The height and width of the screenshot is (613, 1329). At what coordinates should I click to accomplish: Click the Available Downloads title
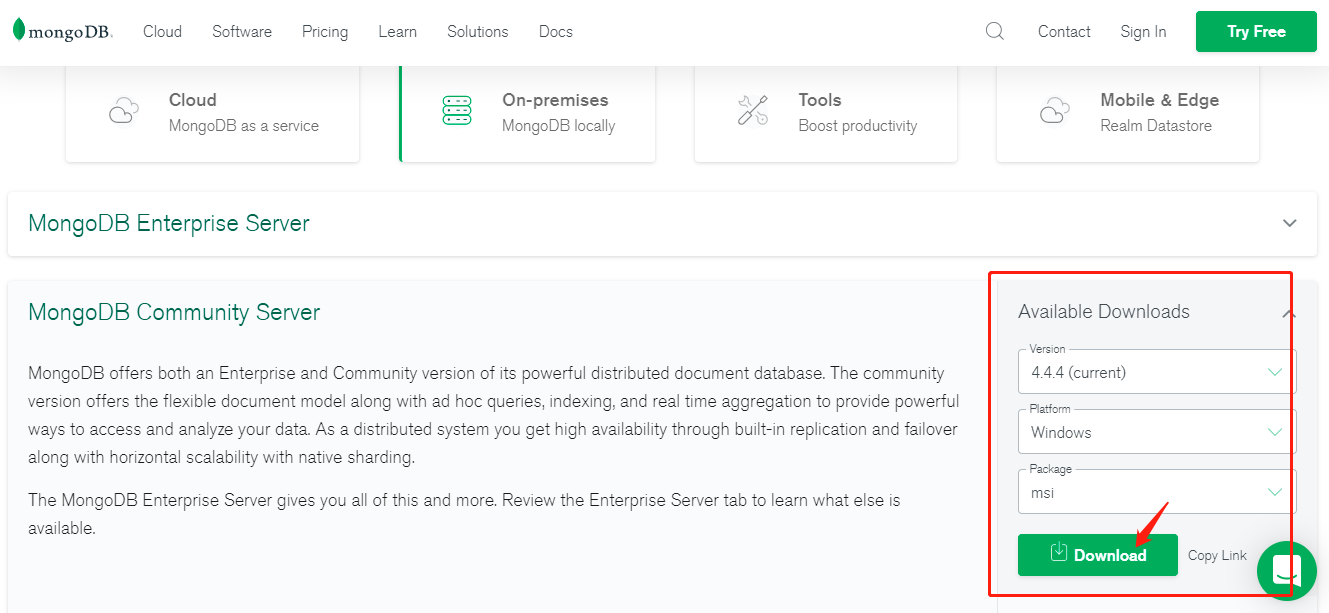point(1104,312)
